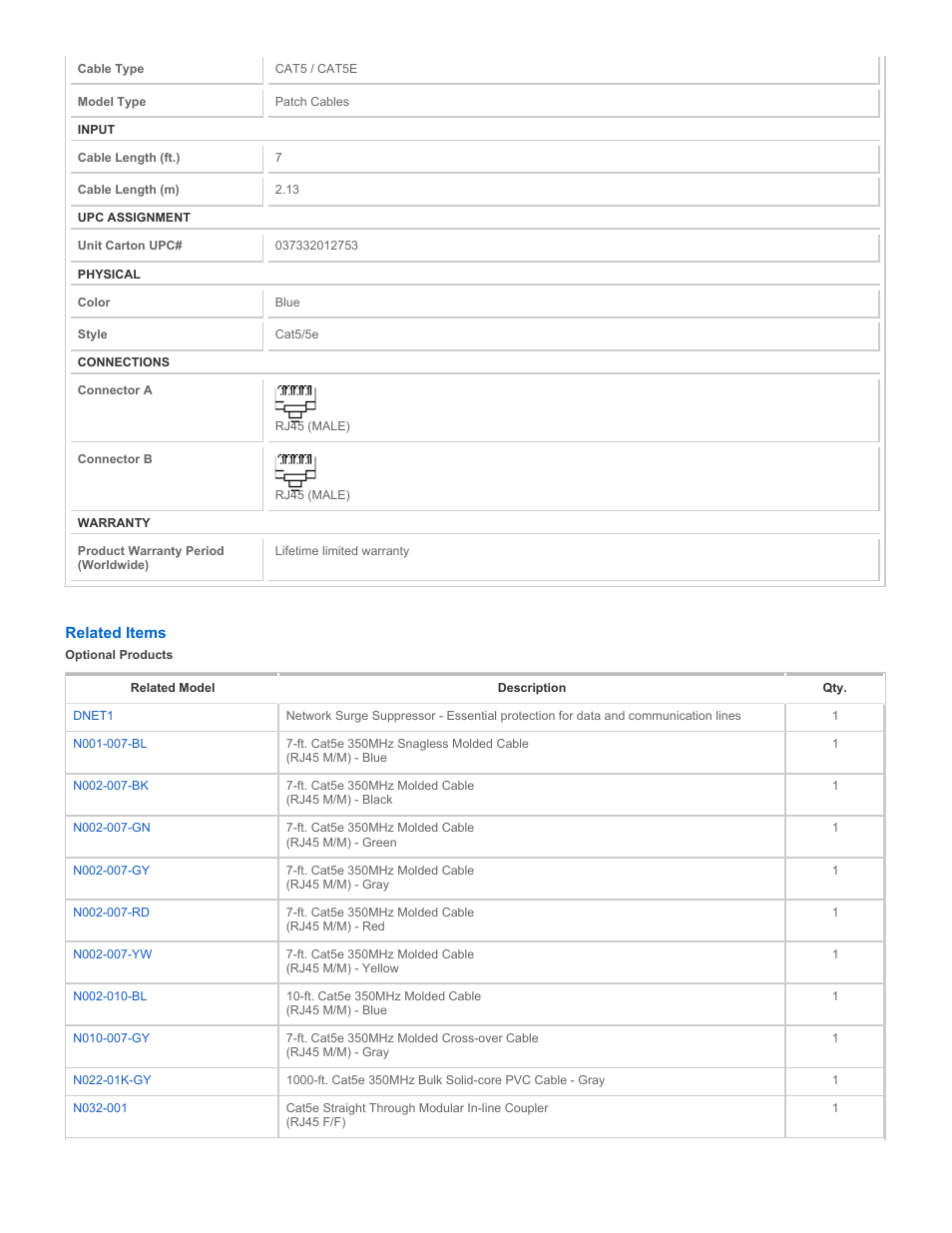Click the Related Model column header

173,688
